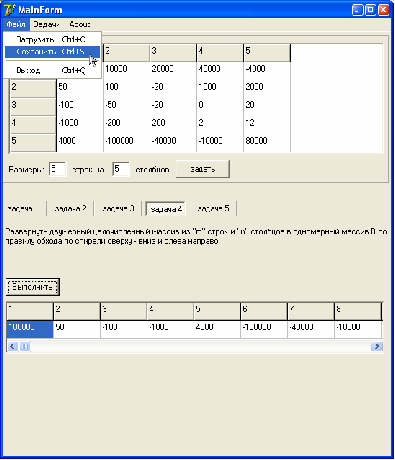Viewport: 395px width, 460px height.
Task: Select row header 3 in the matrix grid
Action: point(33,106)
